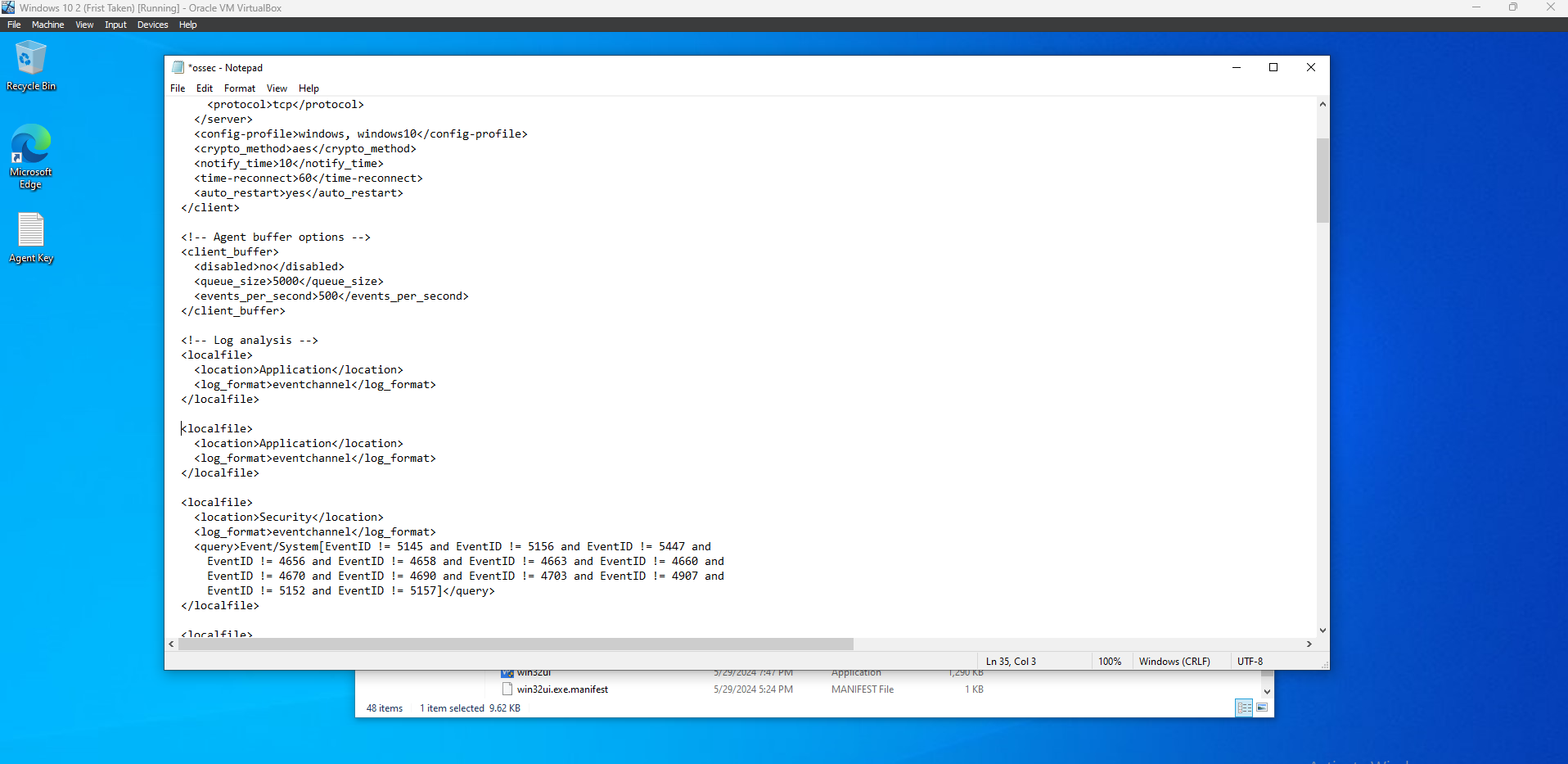Image resolution: width=1568 pixels, height=764 pixels.
Task: Click the VirtualBox window title icon
Action: [x=9, y=8]
